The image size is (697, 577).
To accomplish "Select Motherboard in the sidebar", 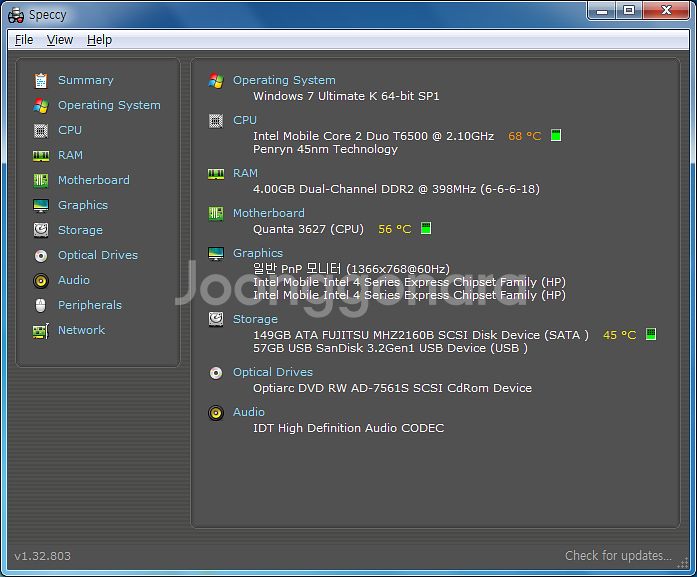I will (x=94, y=180).
